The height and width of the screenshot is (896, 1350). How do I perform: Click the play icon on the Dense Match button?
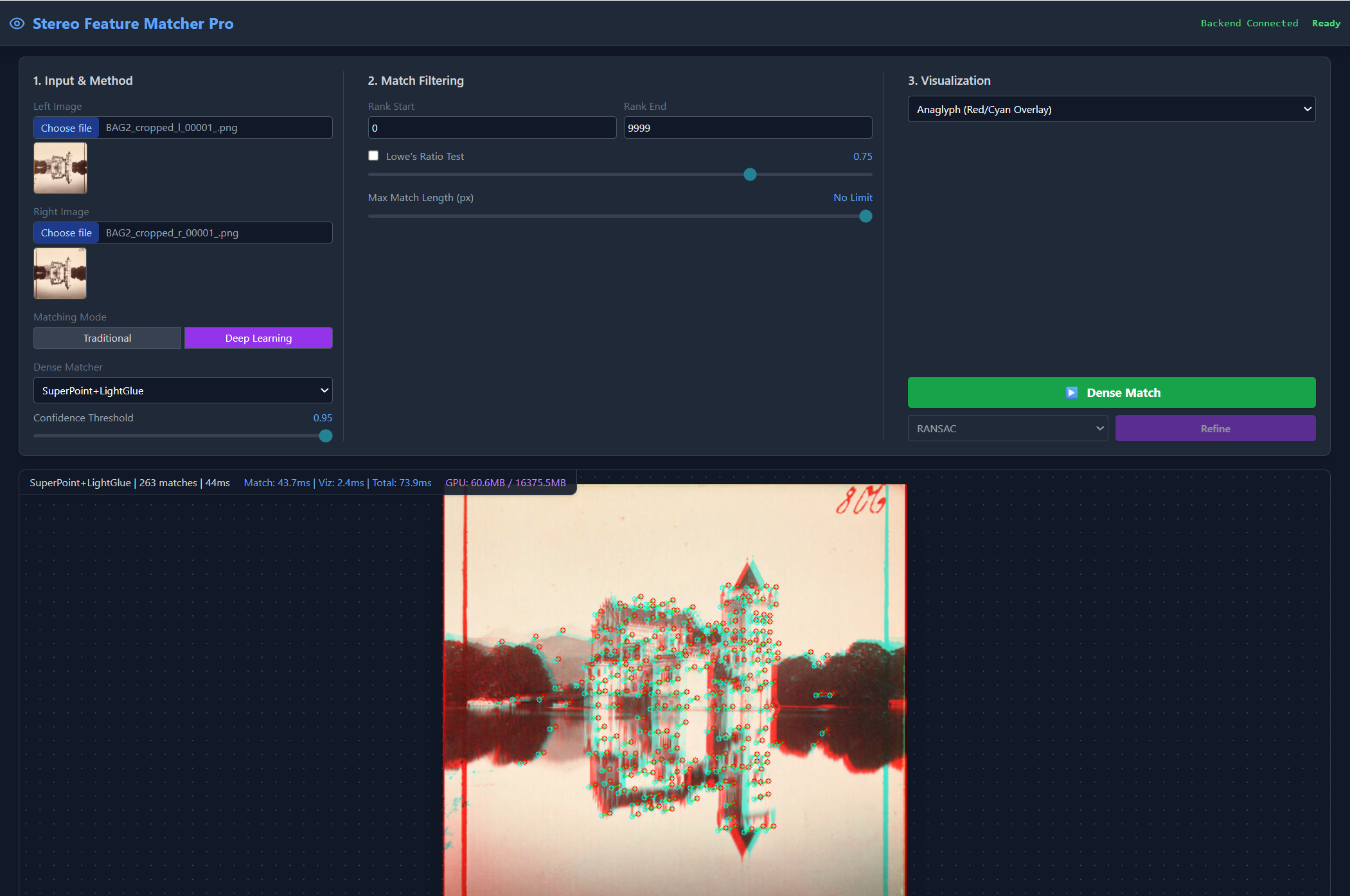(1071, 392)
